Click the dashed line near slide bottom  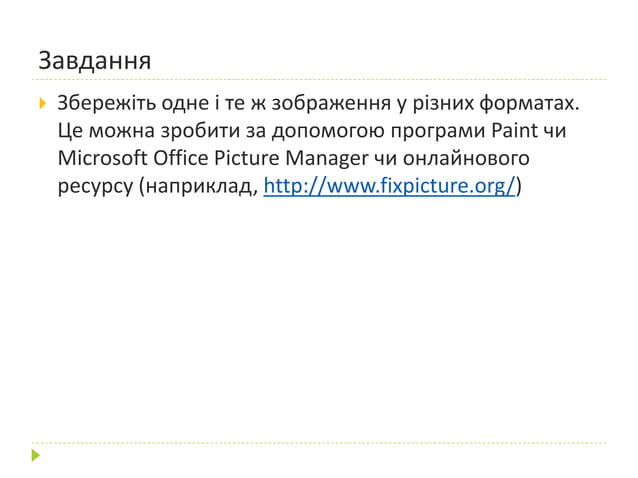click(x=319, y=442)
